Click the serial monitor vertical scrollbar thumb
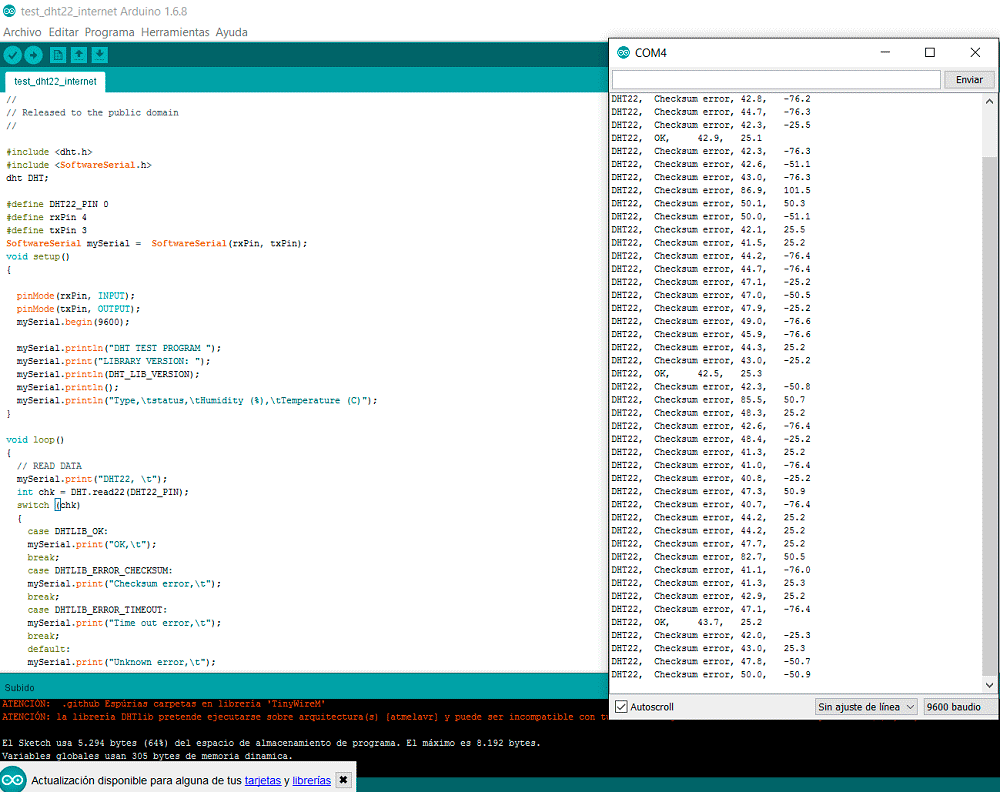1000x792 pixels. point(989,414)
